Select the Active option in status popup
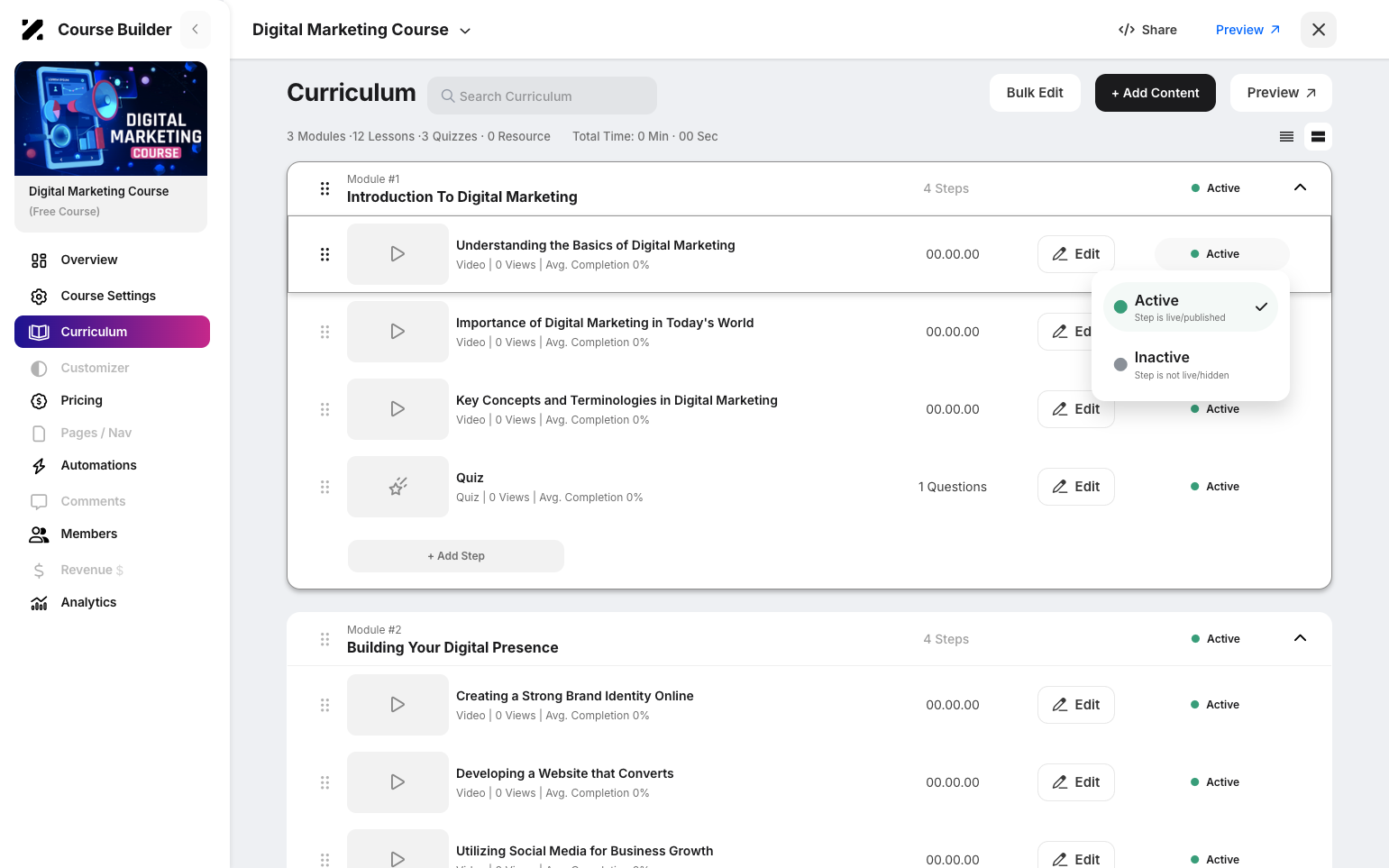The image size is (1389, 868). [1190, 307]
